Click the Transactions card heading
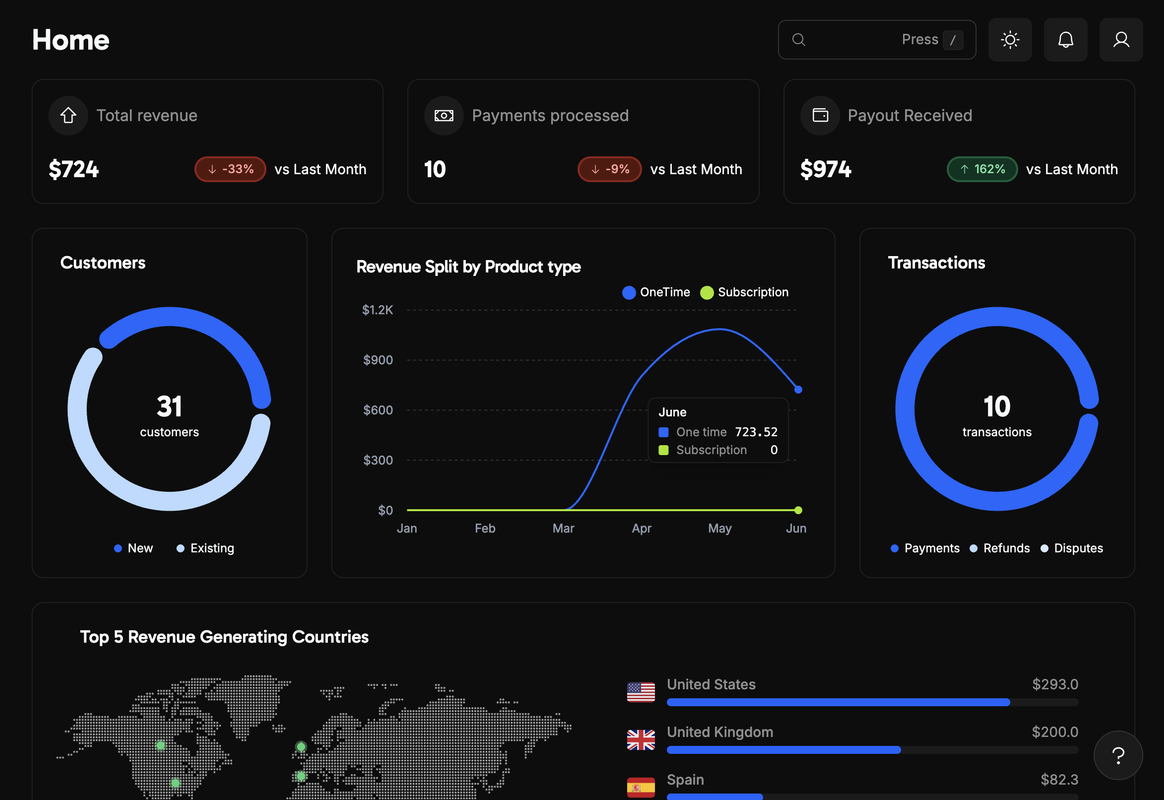The height and width of the screenshot is (800, 1164). 936,263
